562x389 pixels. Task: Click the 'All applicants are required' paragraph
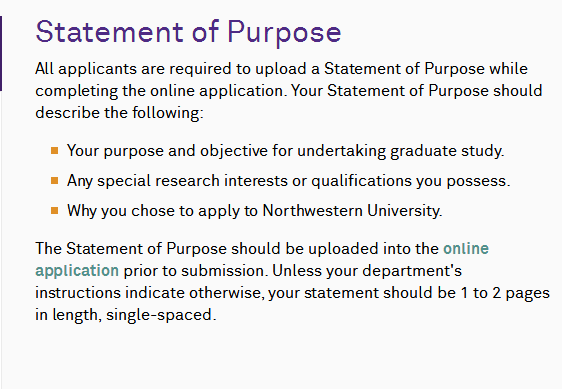(x=289, y=91)
